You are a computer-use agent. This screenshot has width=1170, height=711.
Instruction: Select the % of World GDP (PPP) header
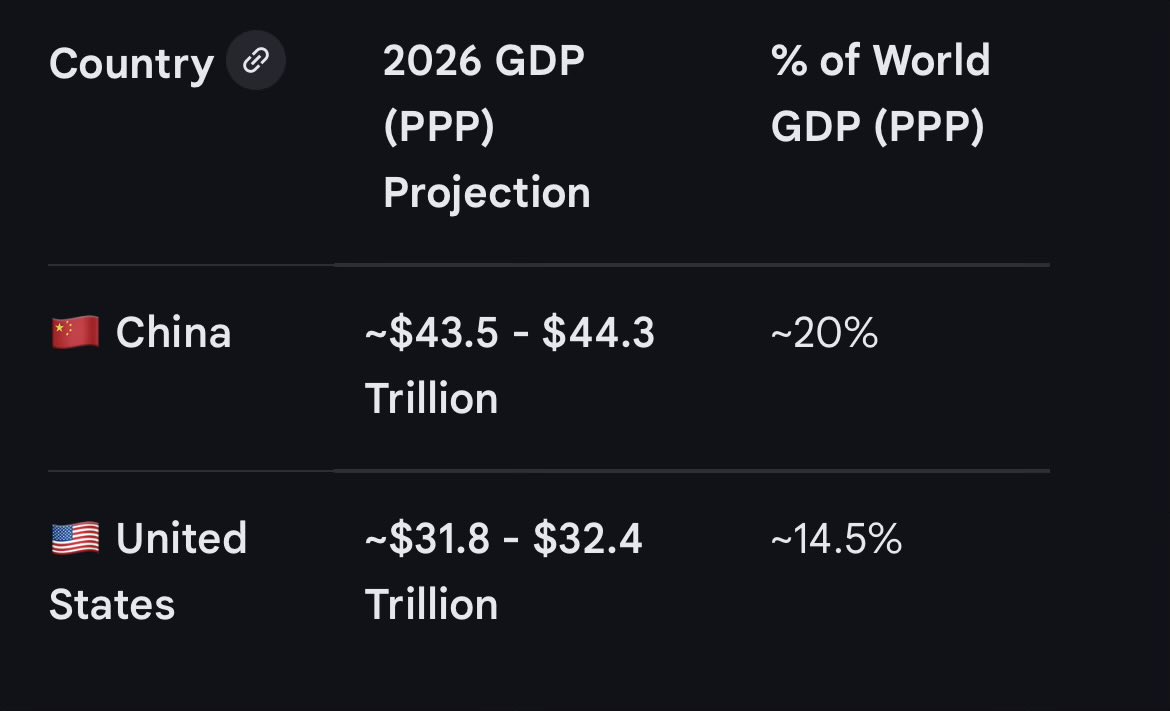[x=880, y=93]
